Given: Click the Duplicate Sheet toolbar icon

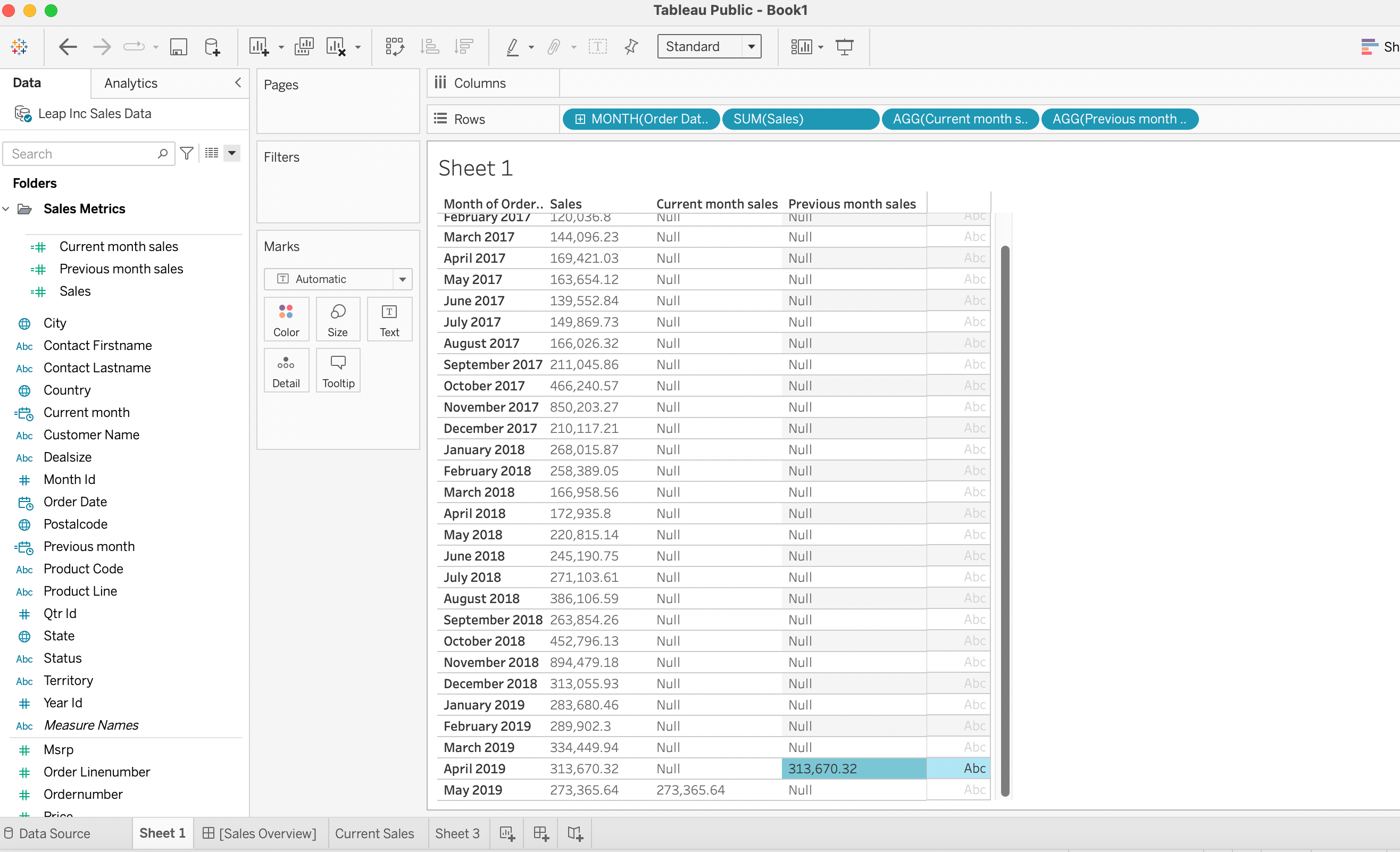Looking at the screenshot, I should tap(303, 47).
